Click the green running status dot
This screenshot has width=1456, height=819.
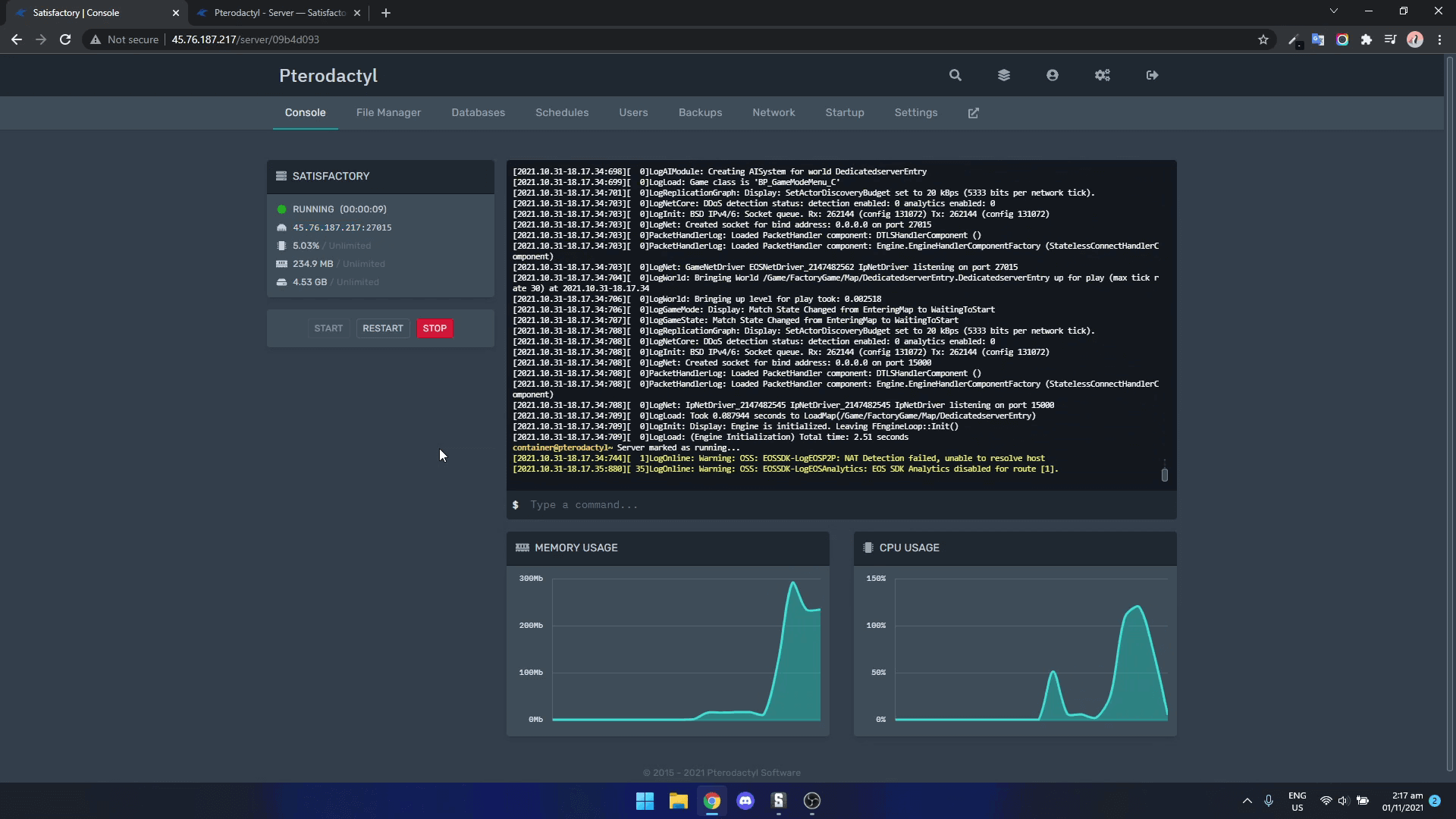281,209
